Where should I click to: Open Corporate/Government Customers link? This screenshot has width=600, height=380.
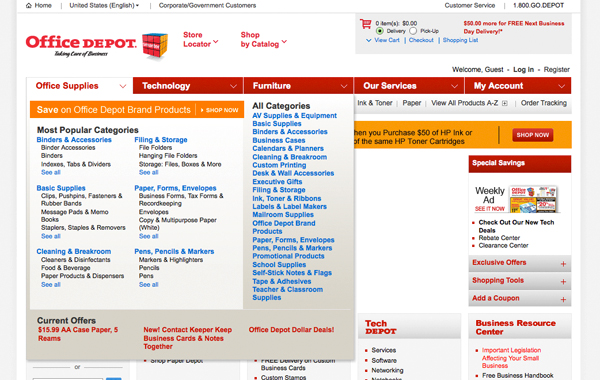click(207, 5)
